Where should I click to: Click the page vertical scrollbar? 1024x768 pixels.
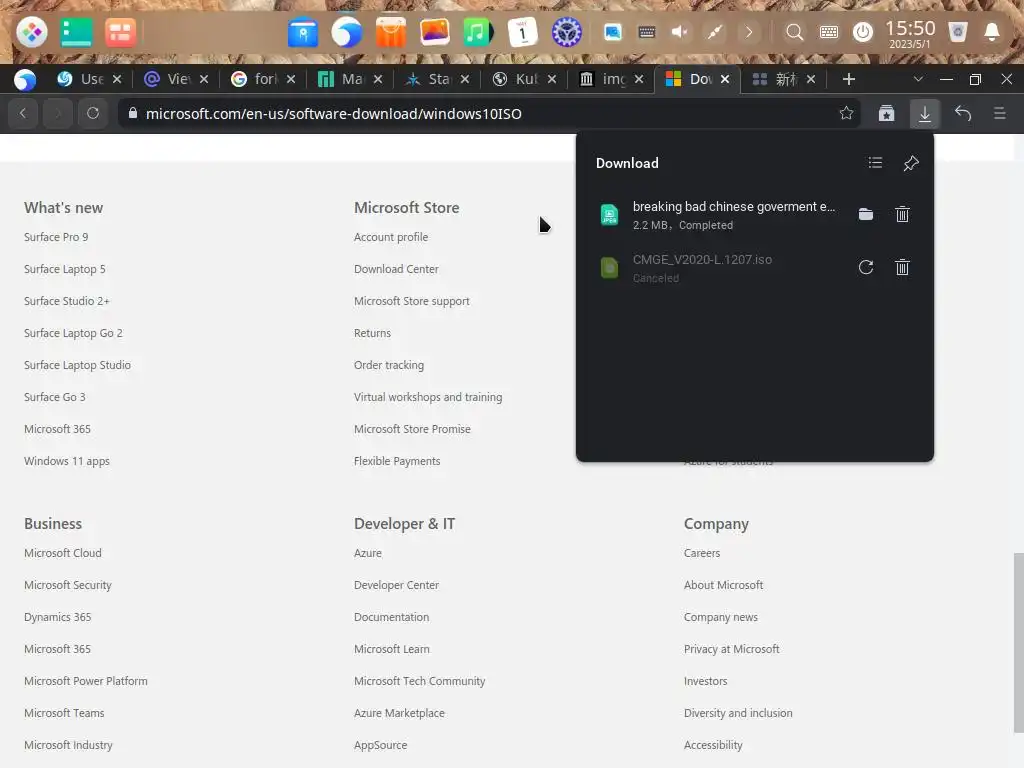coord(1018,643)
